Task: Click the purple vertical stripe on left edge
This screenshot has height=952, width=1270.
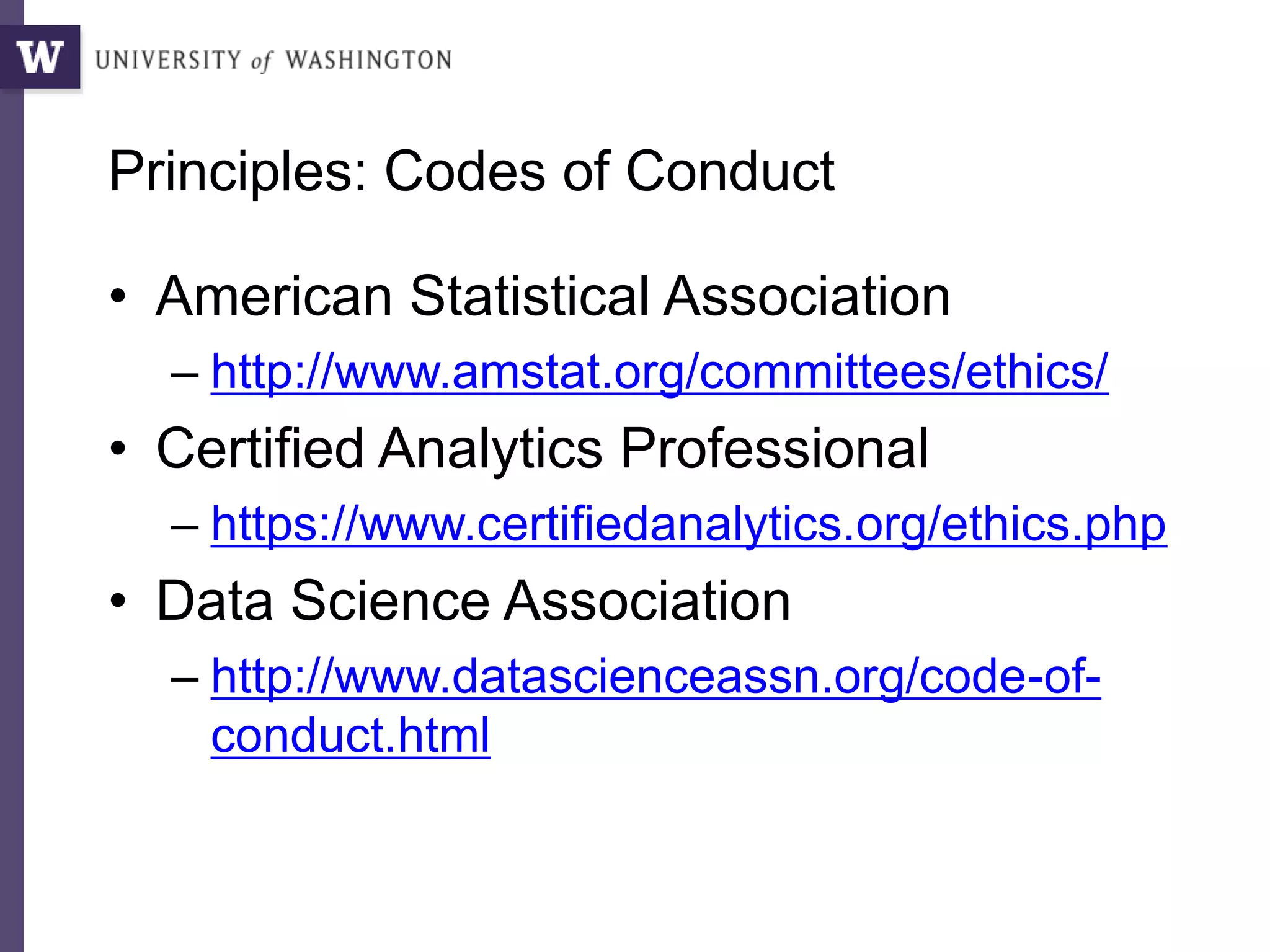Action: (11, 496)
